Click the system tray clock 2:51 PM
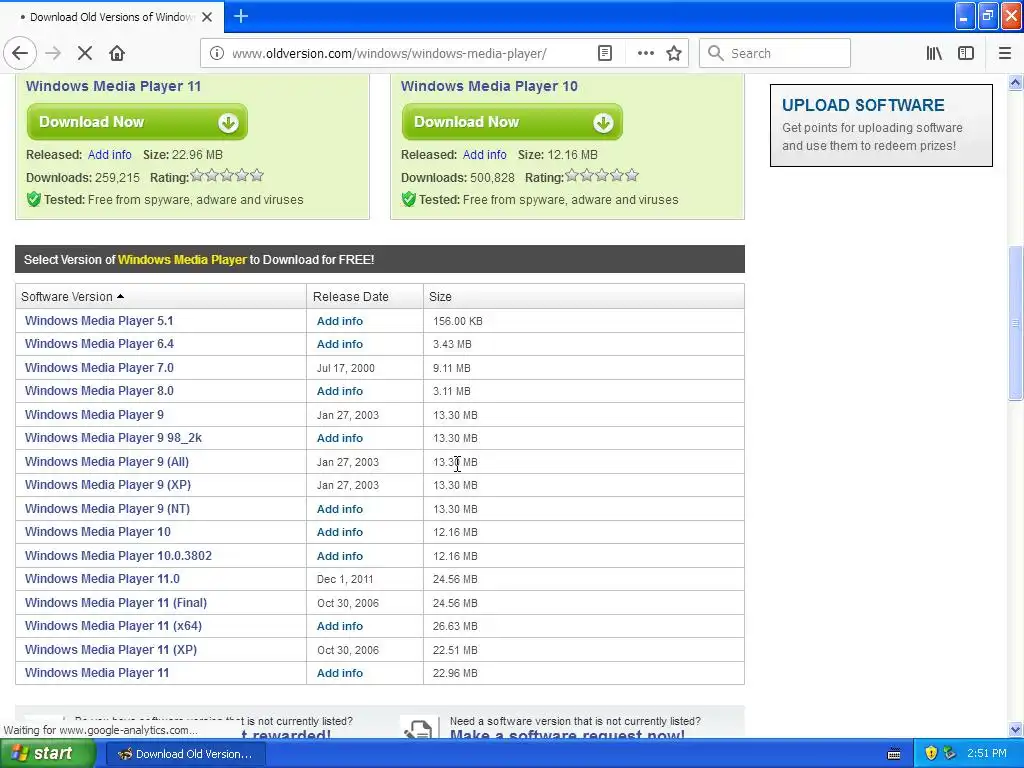 (x=987, y=754)
